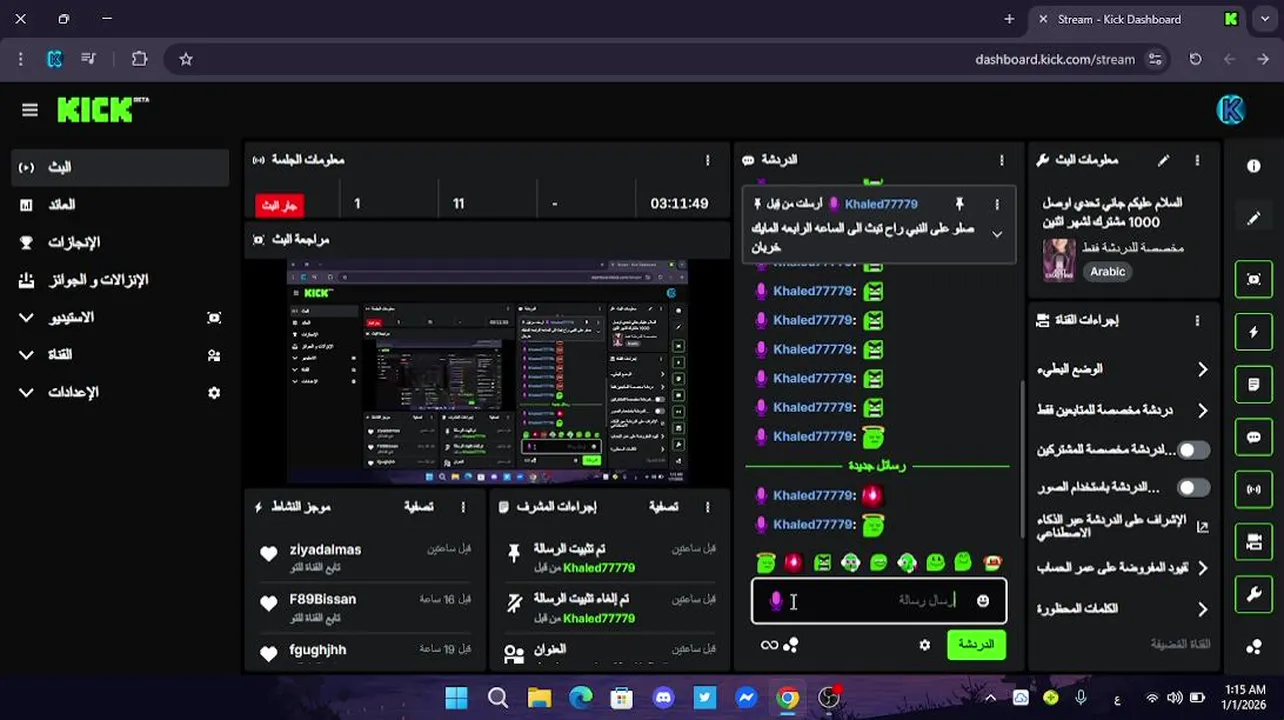This screenshot has height=720, width=1284.
Task: Toggle the camera channel actions widget icon
Action: tap(1253, 542)
